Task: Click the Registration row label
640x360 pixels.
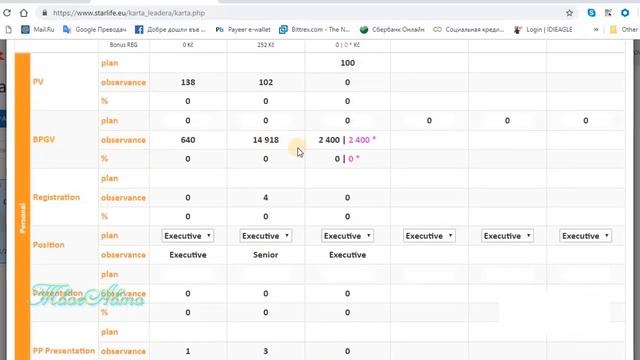Action: pyautogui.click(x=56, y=197)
